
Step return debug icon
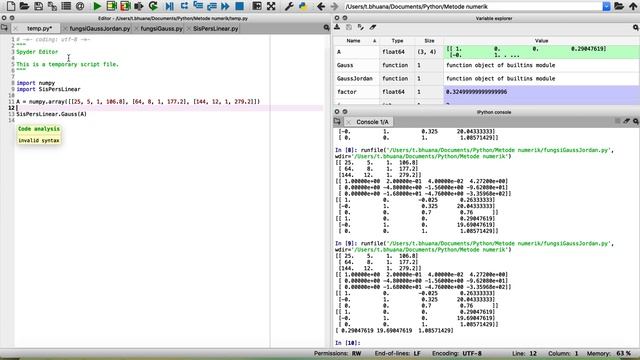click(212, 6)
